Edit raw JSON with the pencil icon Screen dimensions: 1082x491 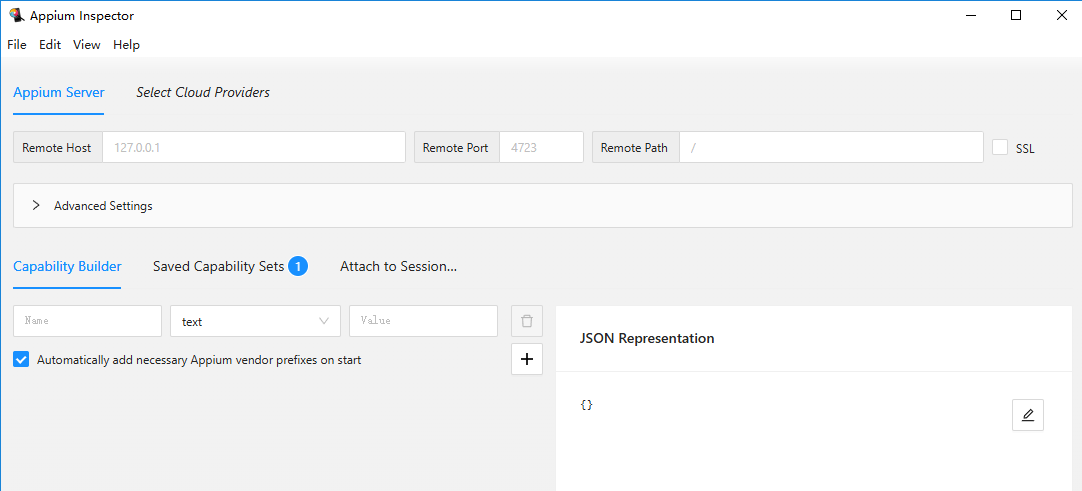pos(1027,414)
